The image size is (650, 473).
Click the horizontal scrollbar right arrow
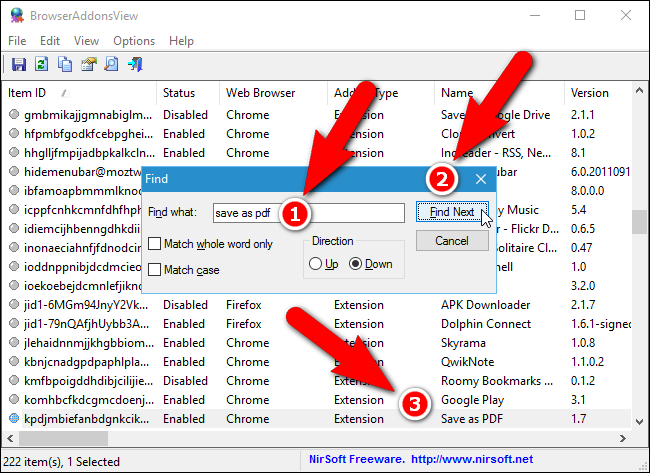click(623, 438)
